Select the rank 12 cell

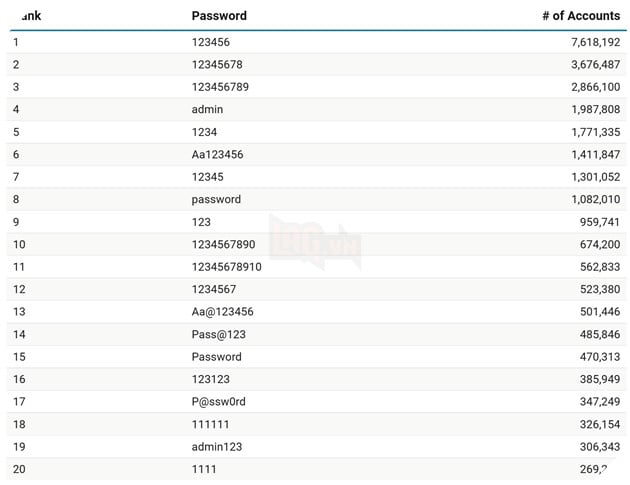point(19,289)
